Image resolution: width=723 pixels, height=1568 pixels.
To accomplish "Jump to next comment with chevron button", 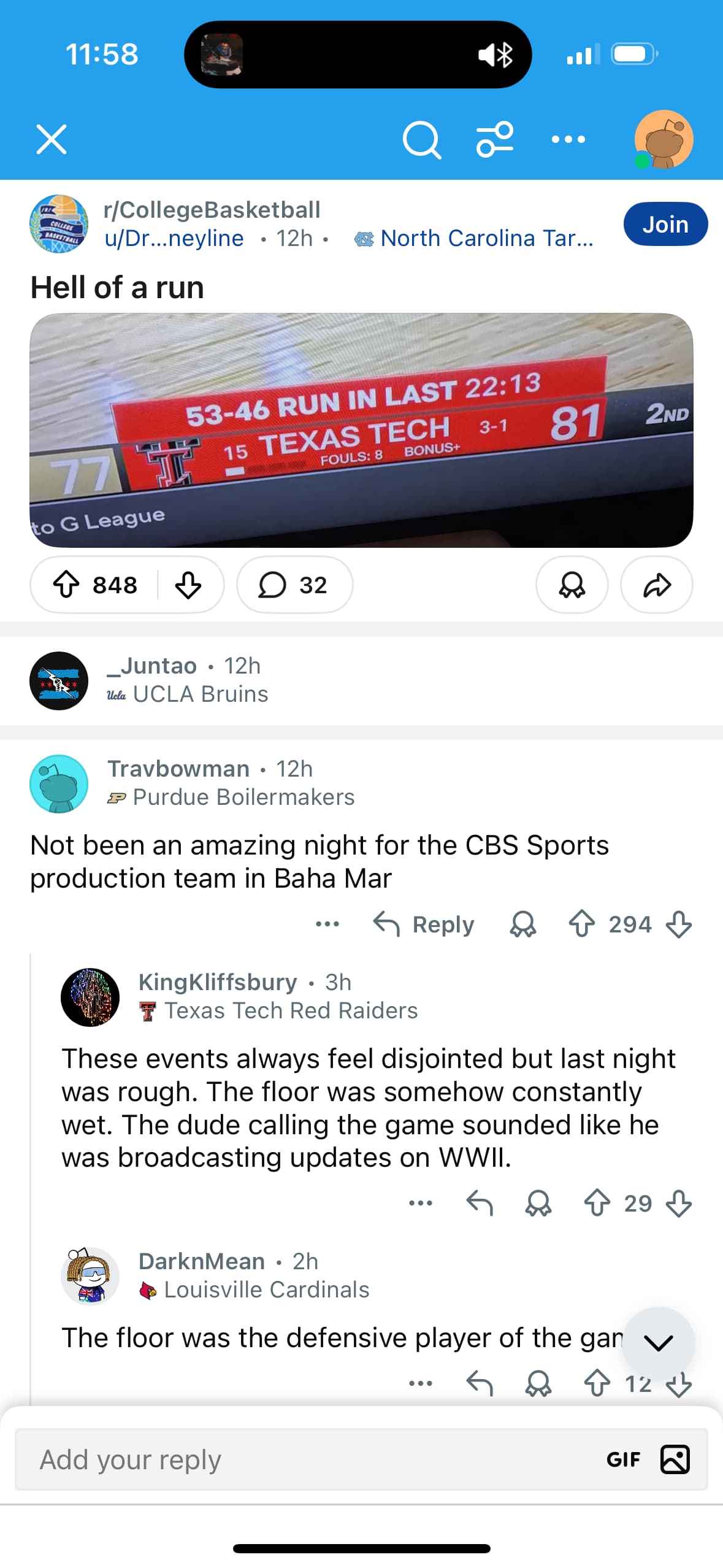I will tap(658, 1342).
